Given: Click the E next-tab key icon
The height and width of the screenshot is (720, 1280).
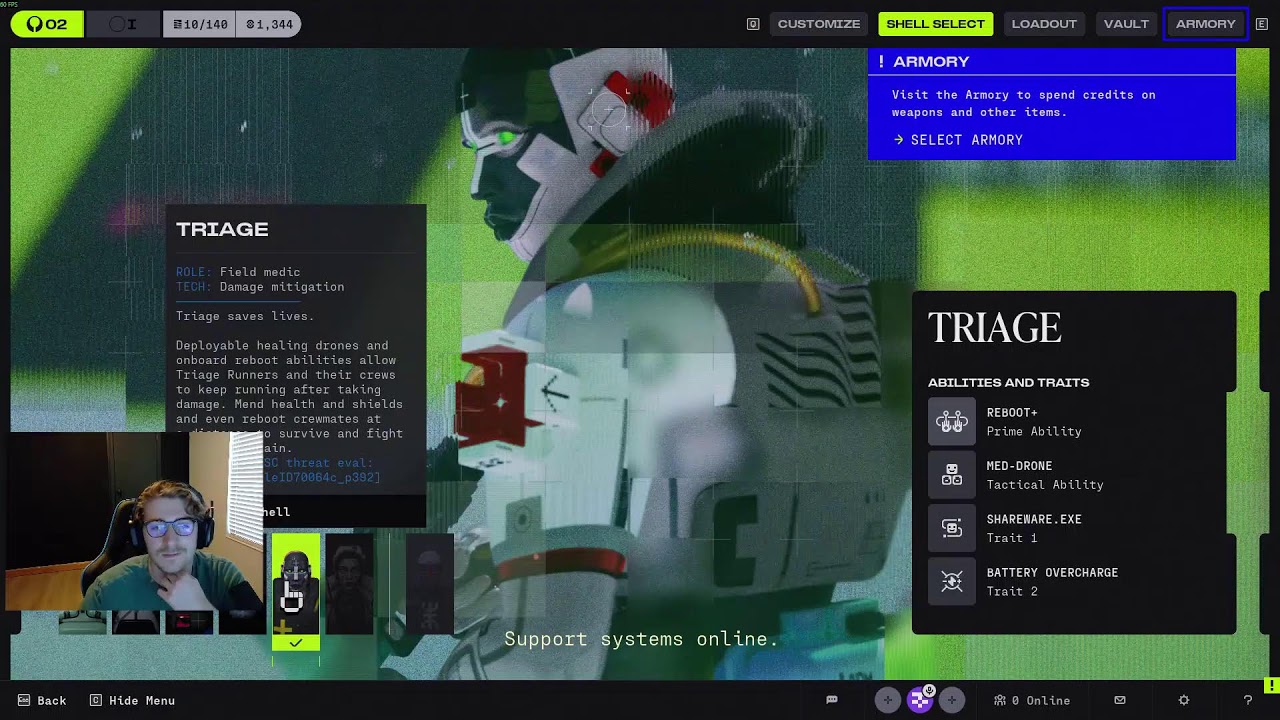Looking at the screenshot, I should [x=1261, y=24].
